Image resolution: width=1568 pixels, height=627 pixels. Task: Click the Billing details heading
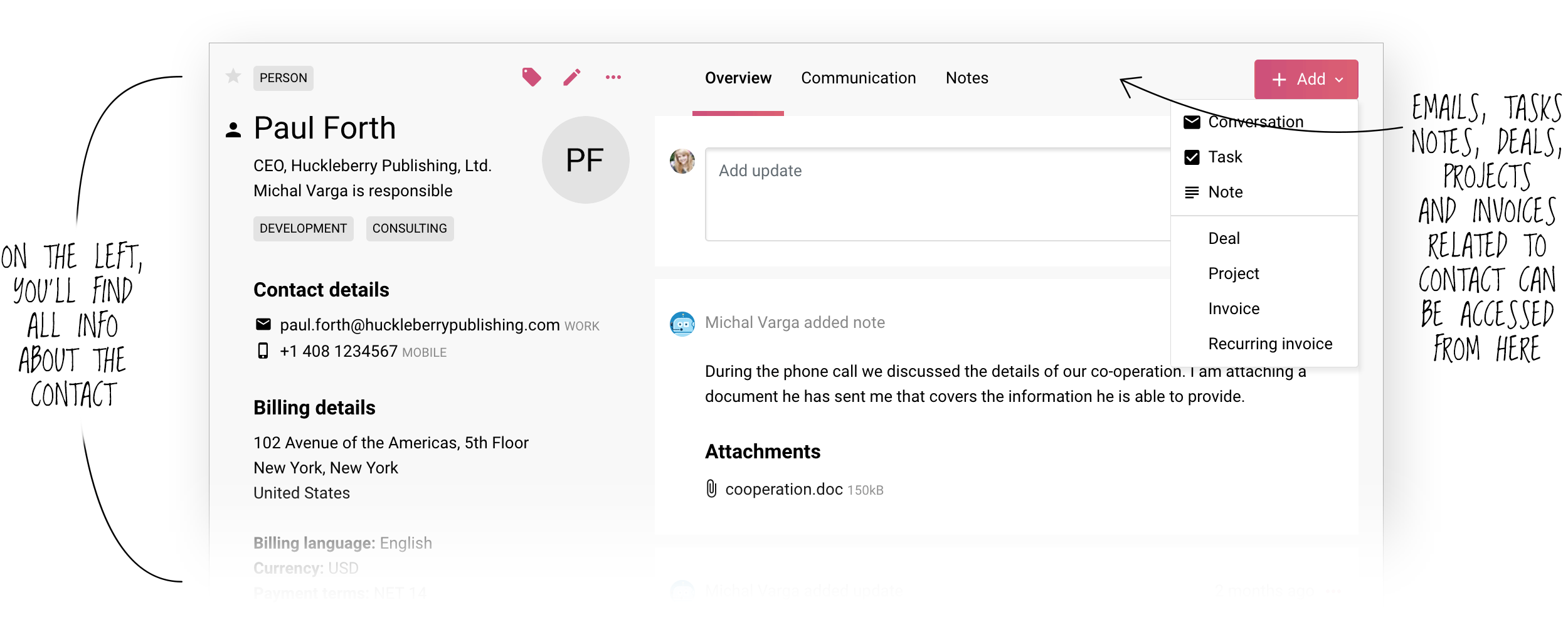[314, 408]
